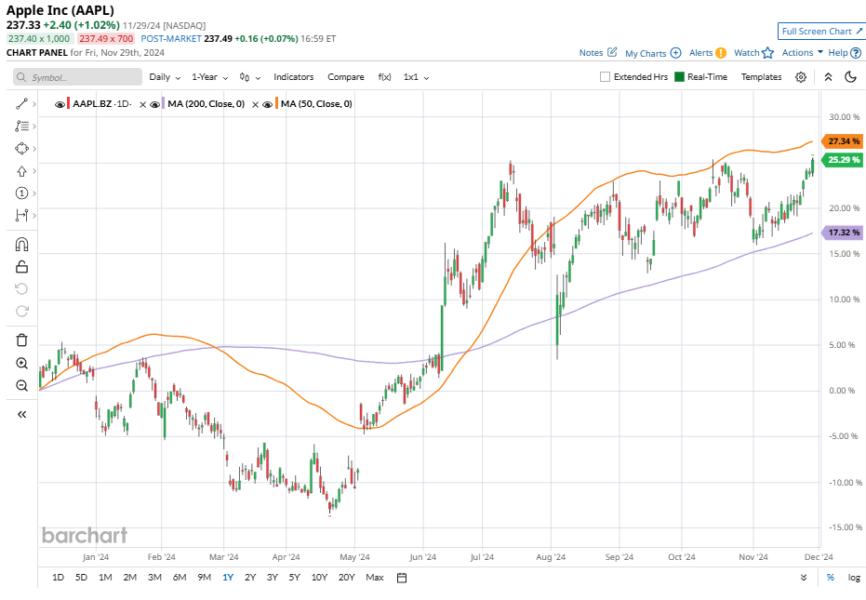
Task: Collapse the chart header with double chevron
Action: click(x=828, y=77)
